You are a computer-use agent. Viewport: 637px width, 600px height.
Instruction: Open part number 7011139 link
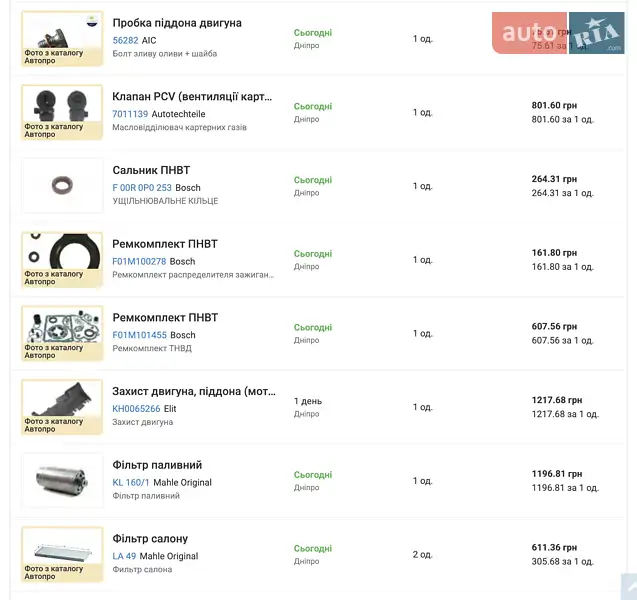pyautogui.click(x=130, y=114)
